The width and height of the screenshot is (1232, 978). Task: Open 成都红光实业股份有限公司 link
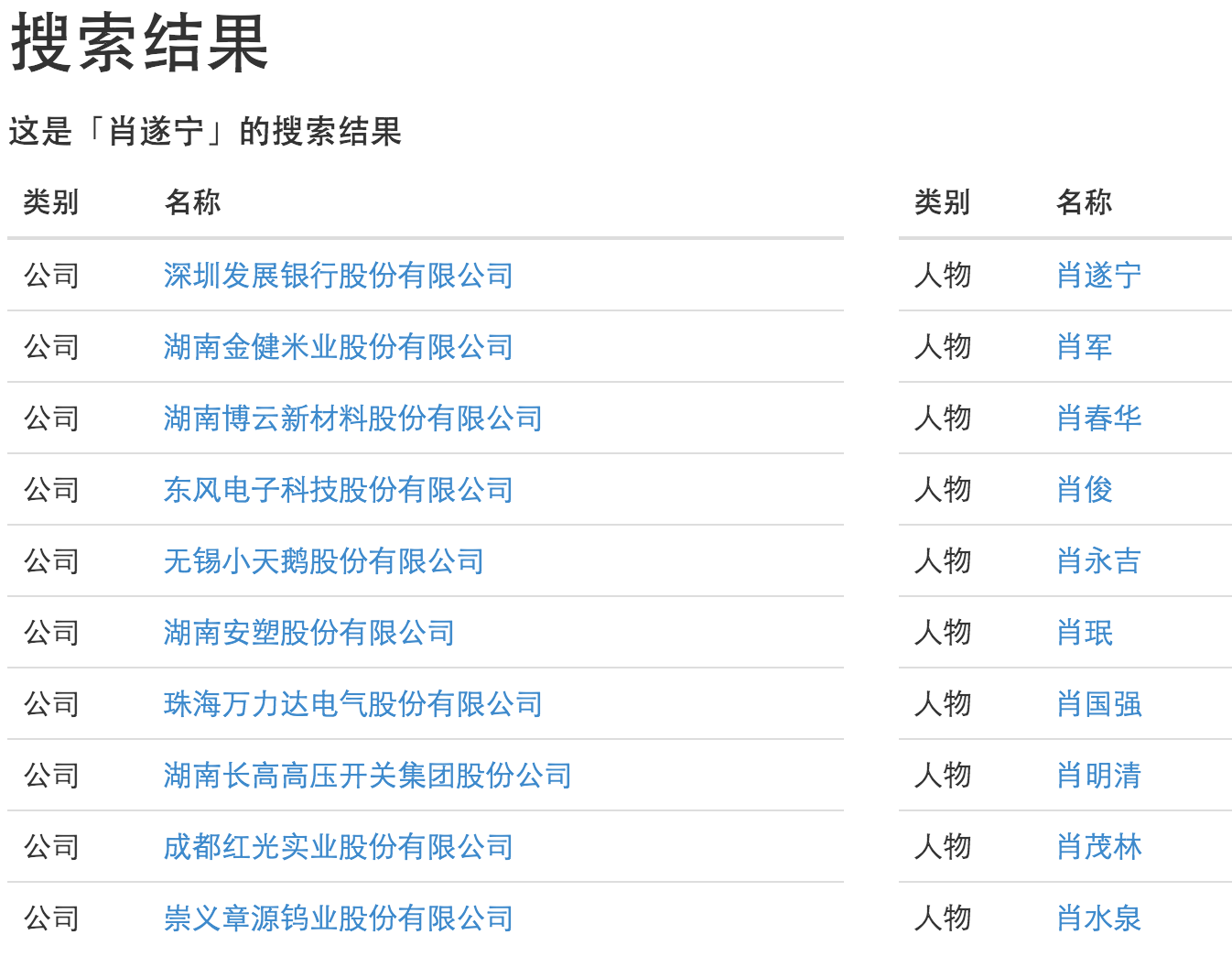pos(338,847)
